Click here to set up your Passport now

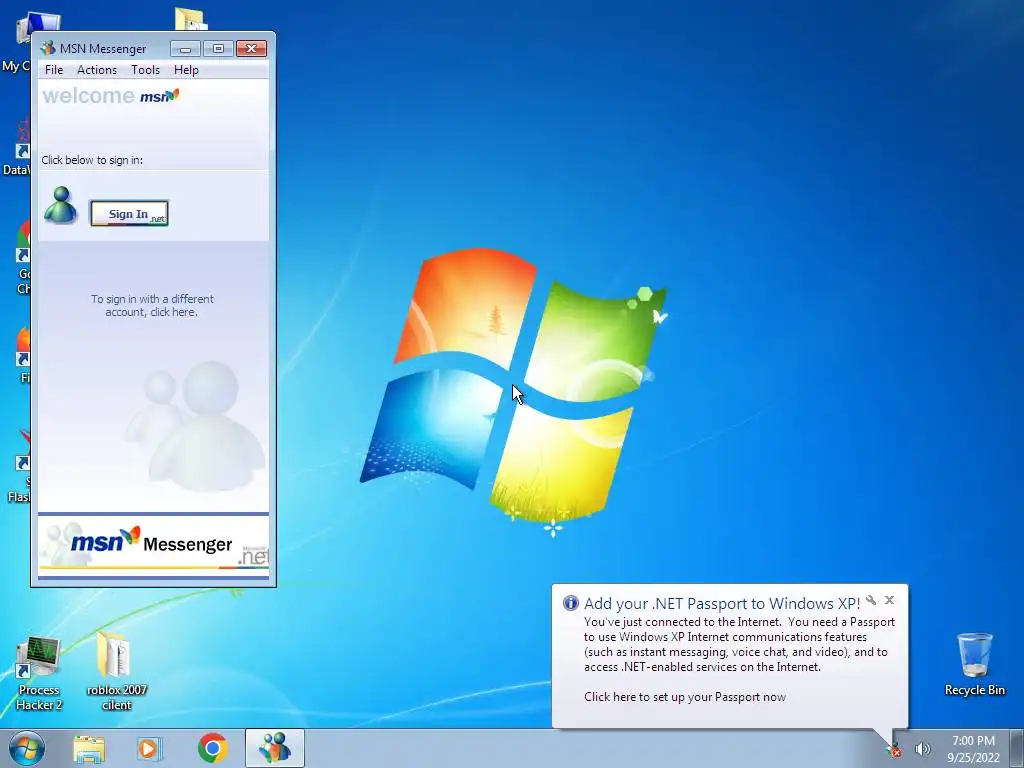[685, 697]
